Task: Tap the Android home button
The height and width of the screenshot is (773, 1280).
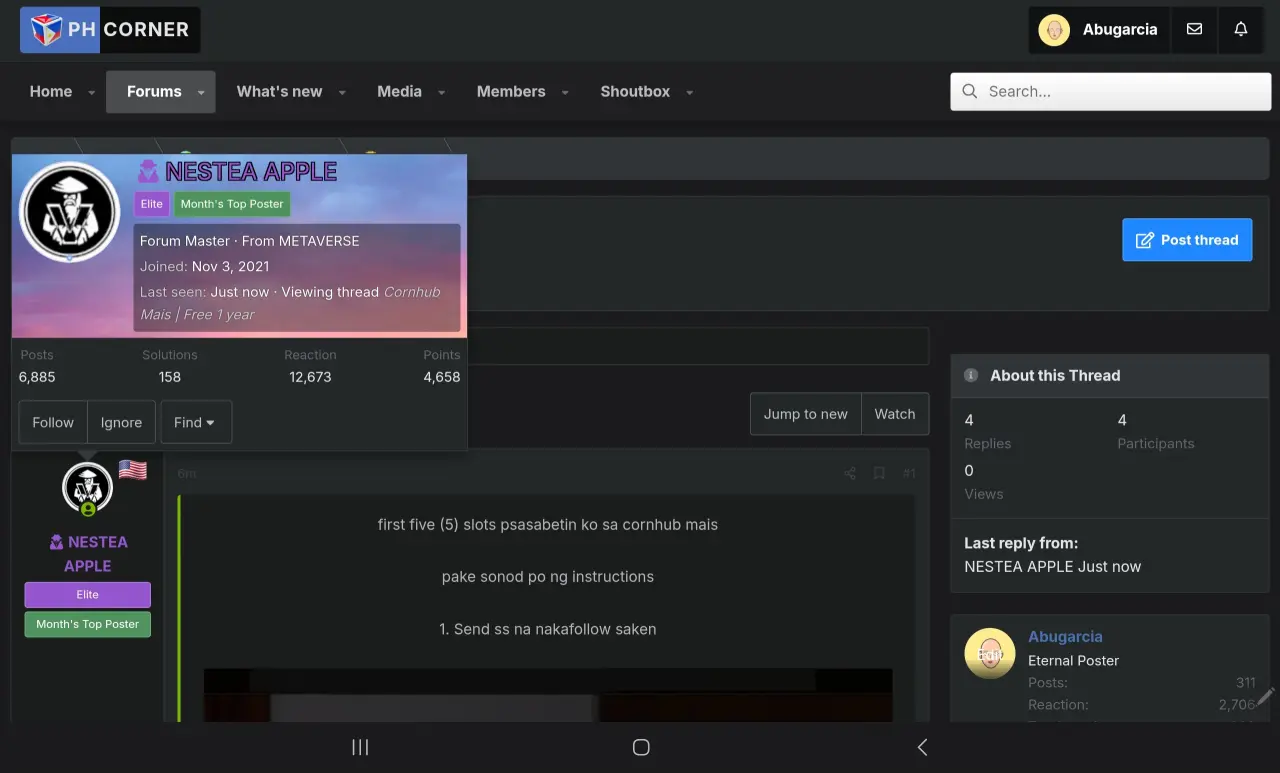Action: tap(642, 747)
